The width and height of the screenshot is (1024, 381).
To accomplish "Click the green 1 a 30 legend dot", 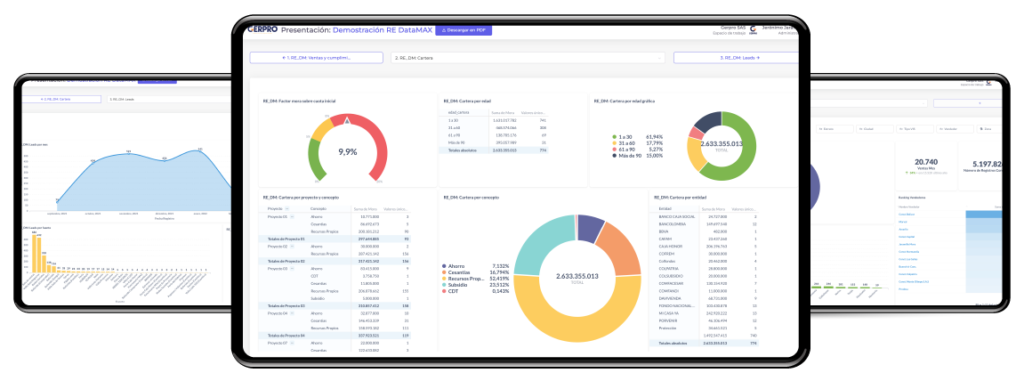I will click(615, 137).
